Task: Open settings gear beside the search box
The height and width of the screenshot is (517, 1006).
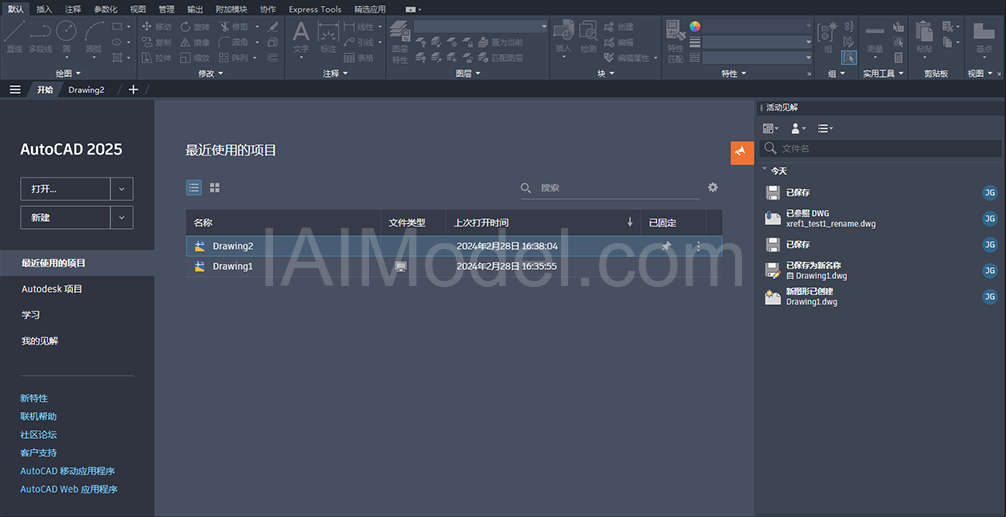Action: 713,187
